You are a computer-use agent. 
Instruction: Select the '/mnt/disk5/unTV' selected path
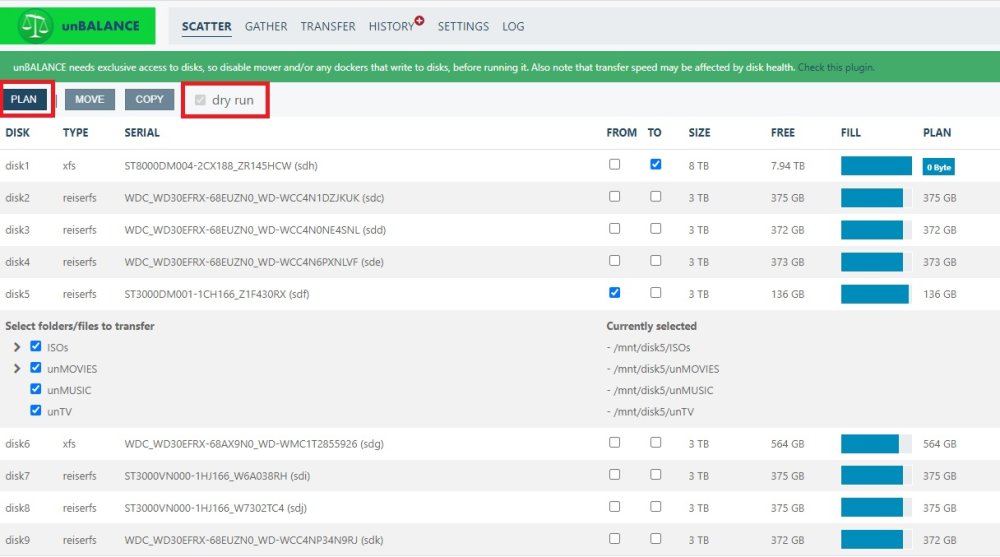653,412
